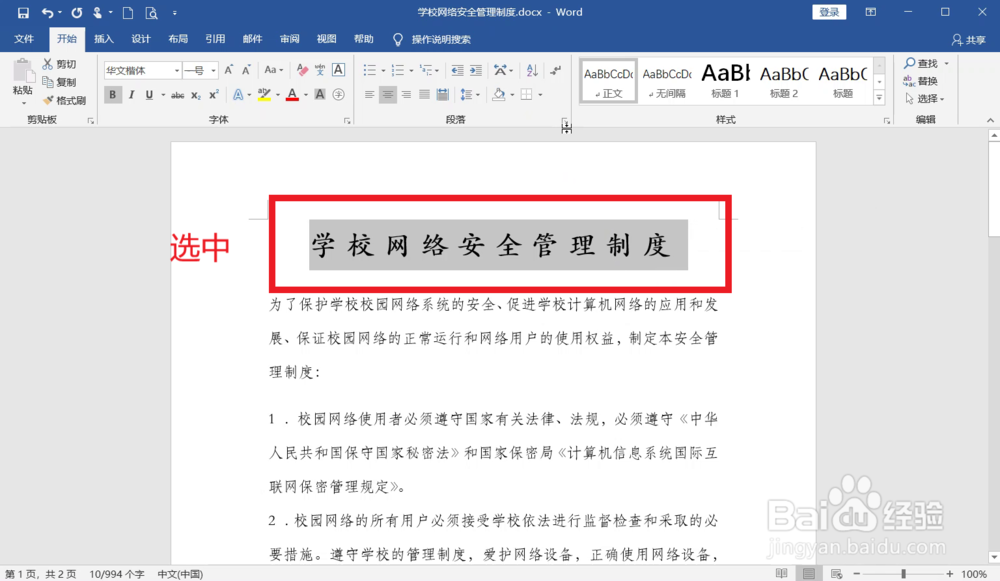Switch to the 插入 ribbon tab

(103, 38)
